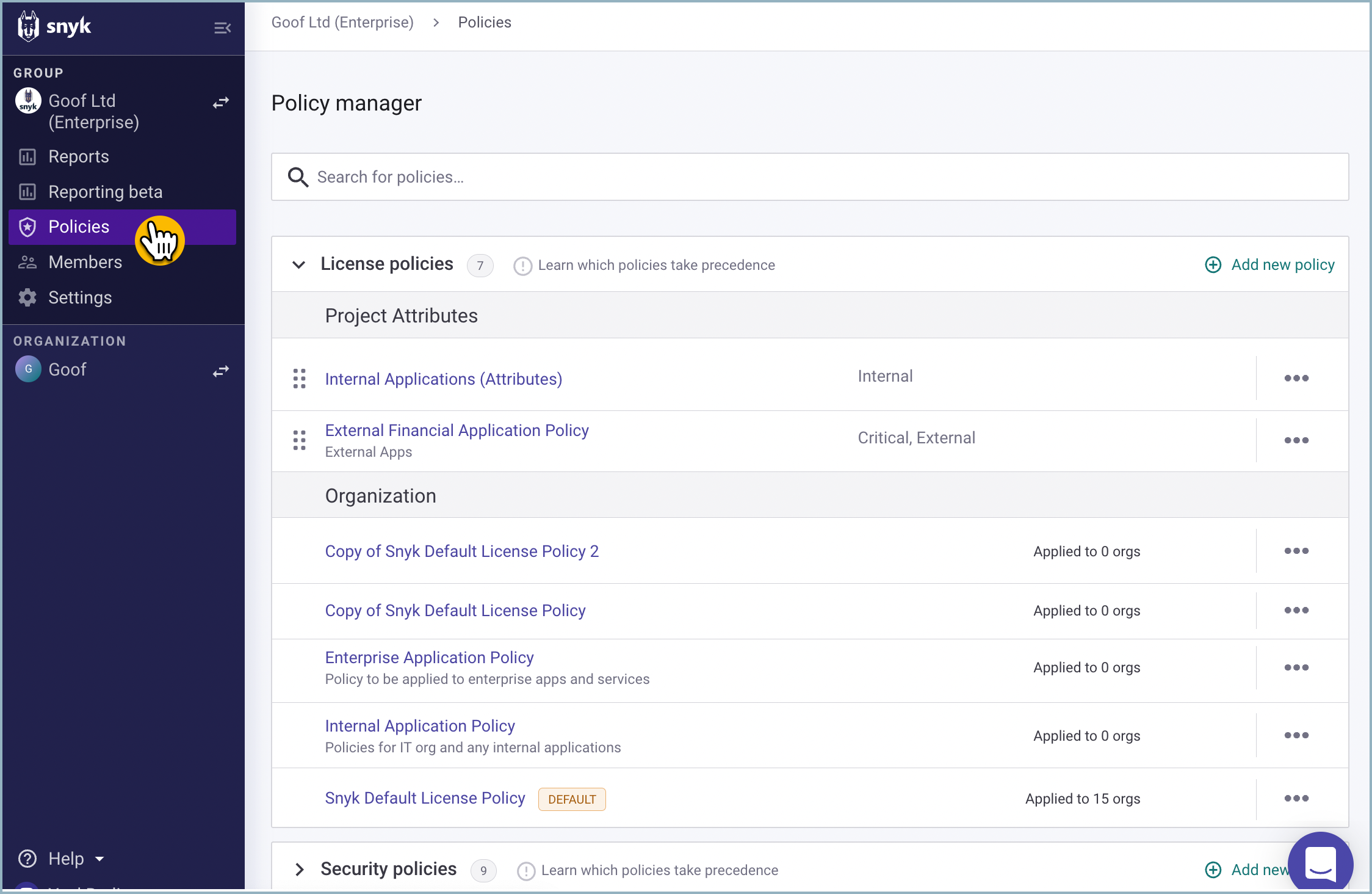Screen dimensions: 1372x894
Task: Open the Help dropdown menu
Action: tap(62, 859)
